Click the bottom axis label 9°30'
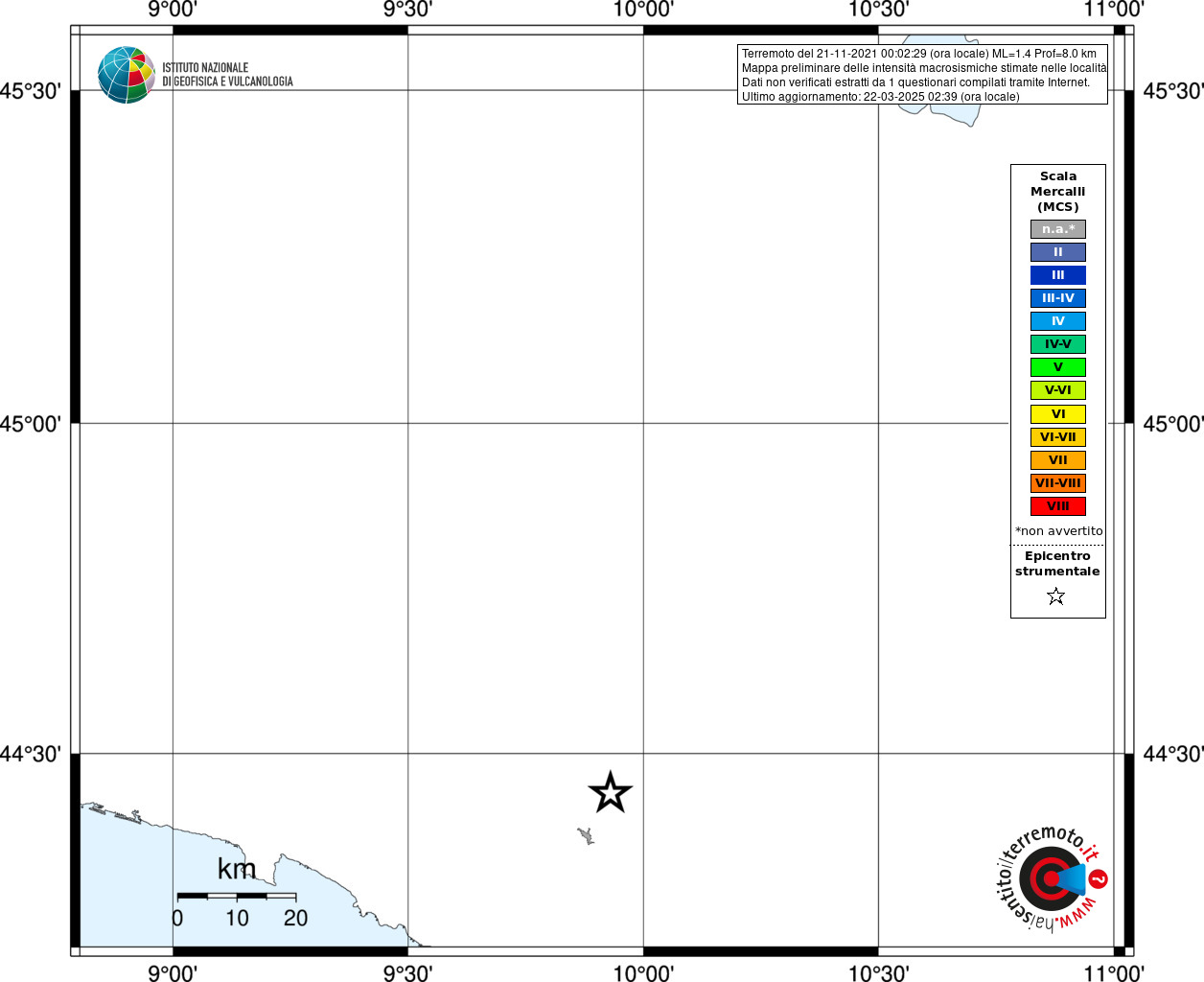The width and height of the screenshot is (1204, 982). click(x=407, y=973)
